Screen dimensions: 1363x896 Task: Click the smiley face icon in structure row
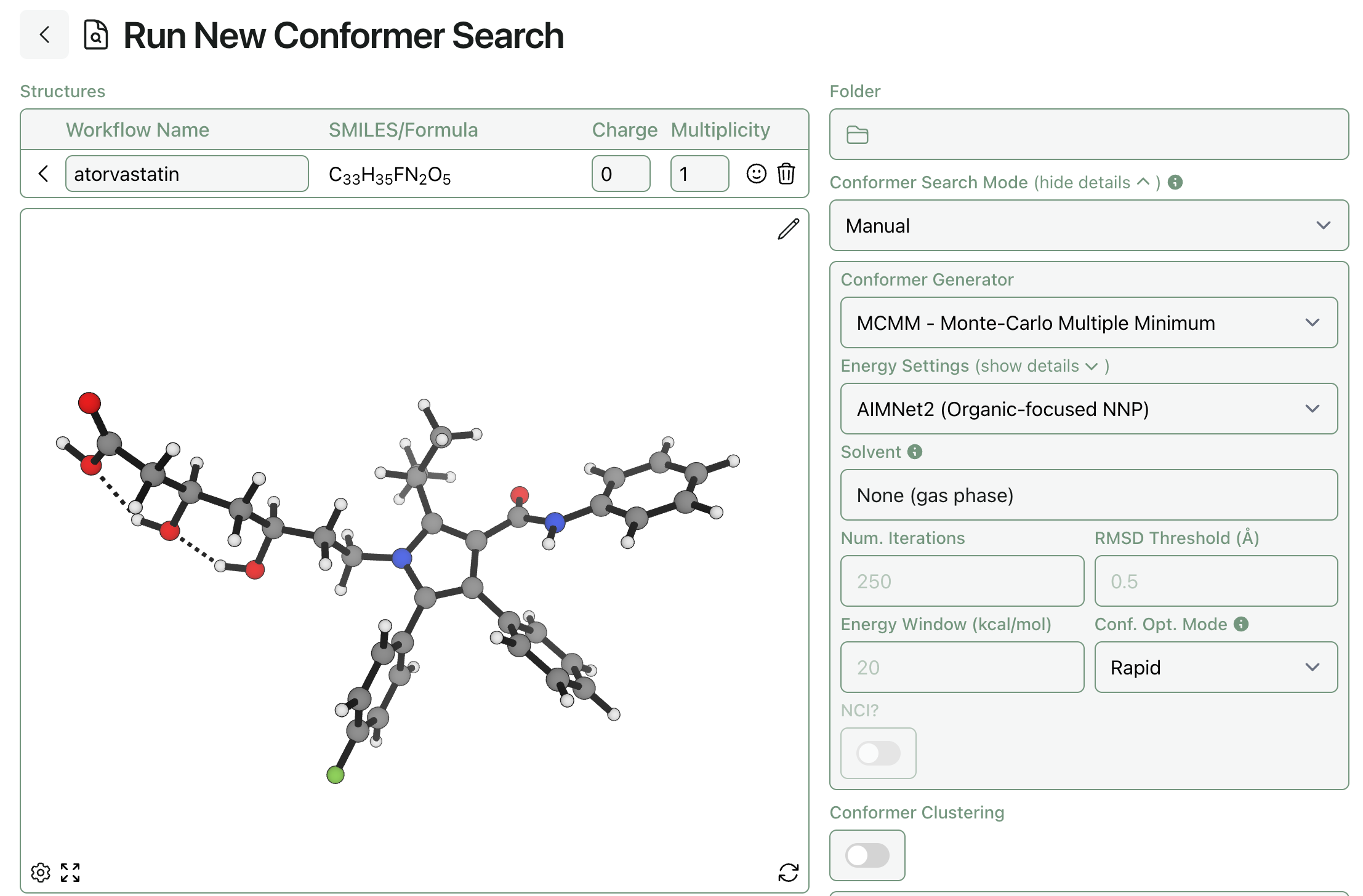point(756,174)
